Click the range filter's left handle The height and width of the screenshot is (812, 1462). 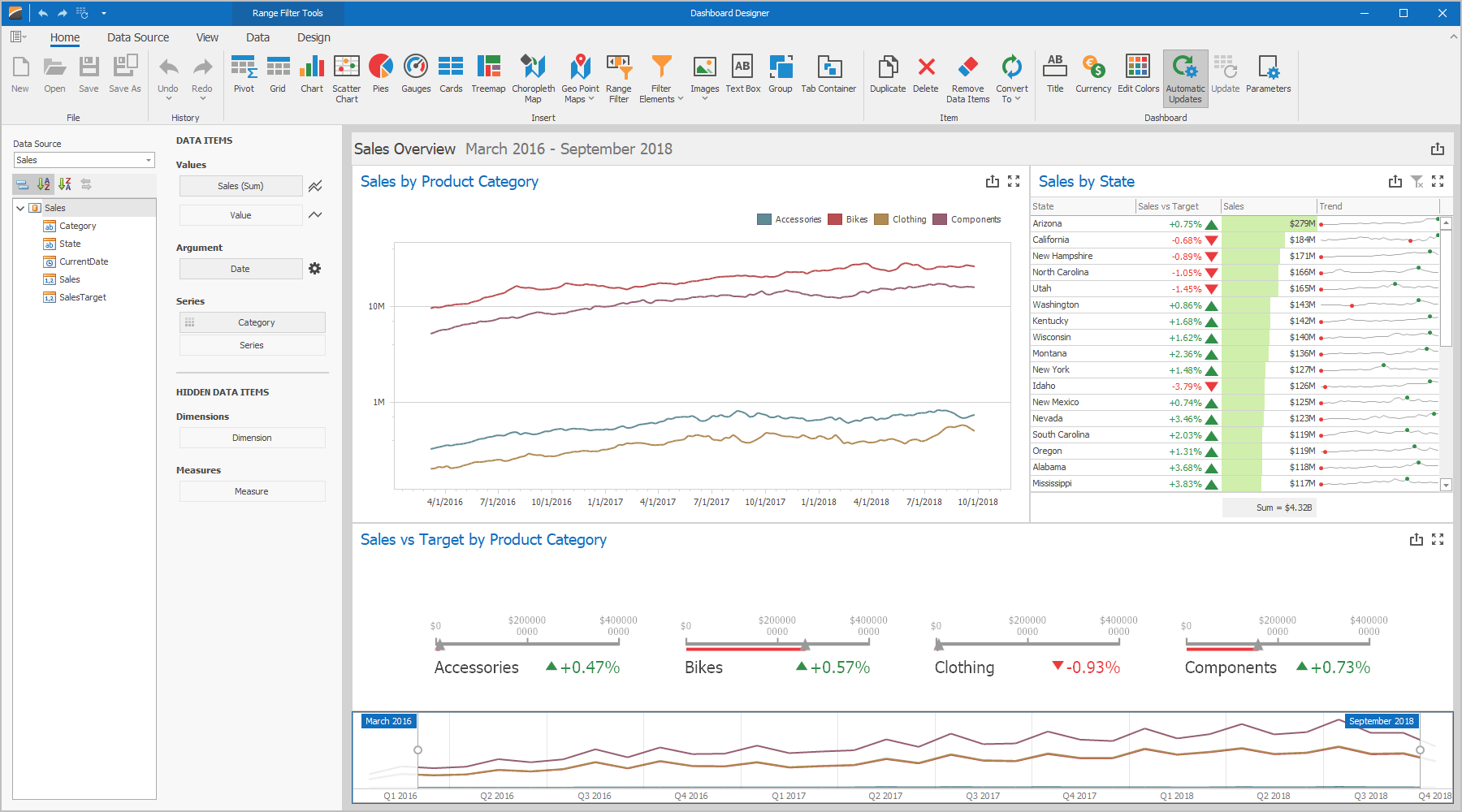417,750
